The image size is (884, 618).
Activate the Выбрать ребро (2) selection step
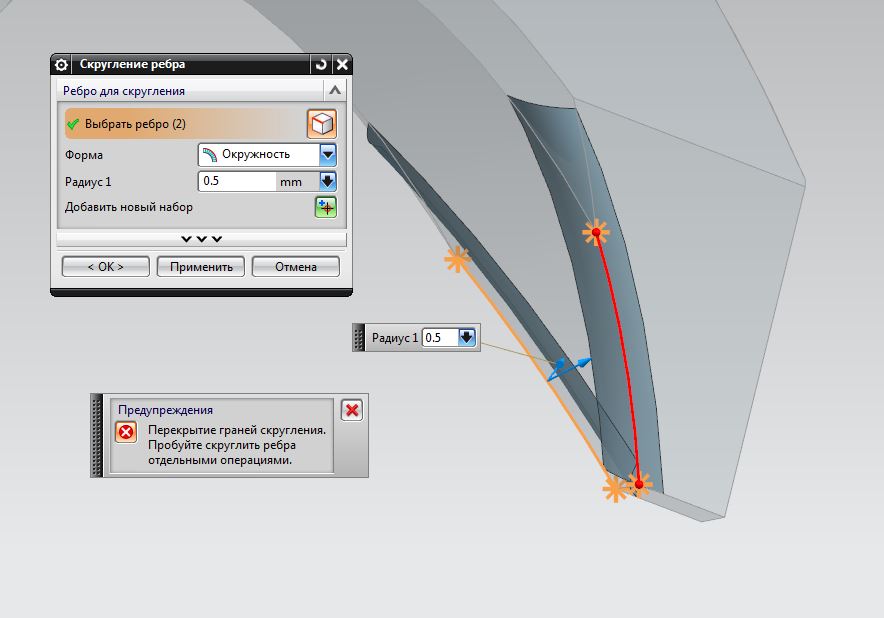(x=185, y=124)
